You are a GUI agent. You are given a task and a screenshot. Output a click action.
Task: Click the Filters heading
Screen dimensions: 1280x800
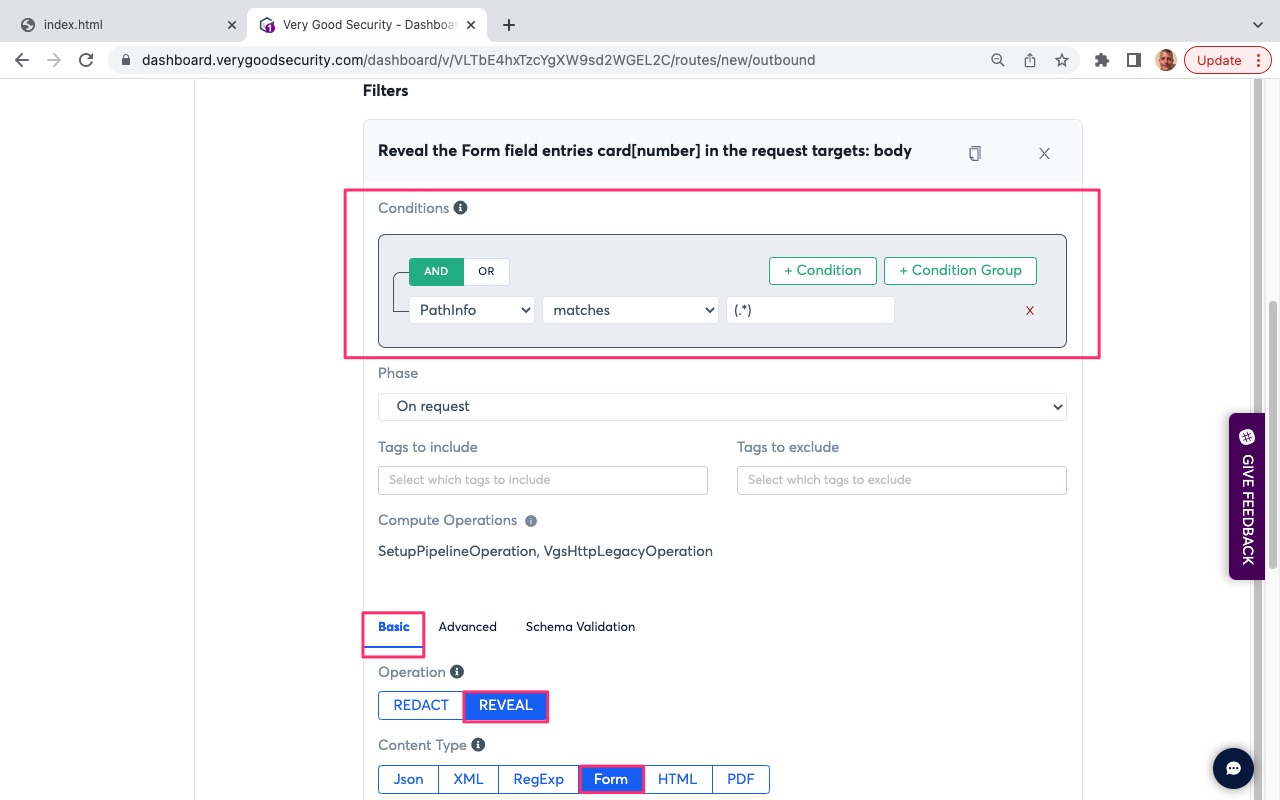386,91
